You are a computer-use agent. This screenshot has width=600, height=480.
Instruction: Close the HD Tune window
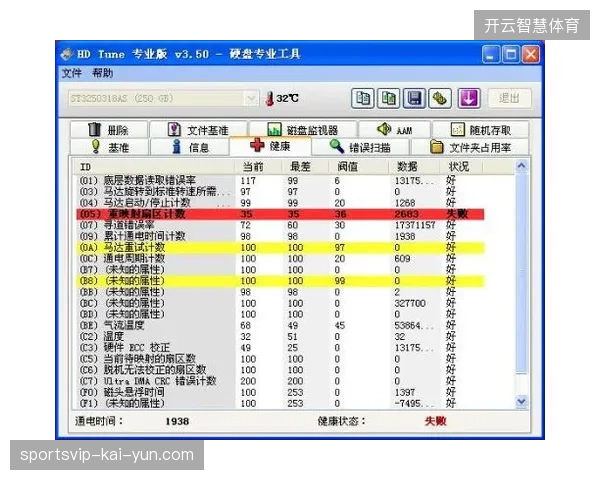[x=531, y=54]
